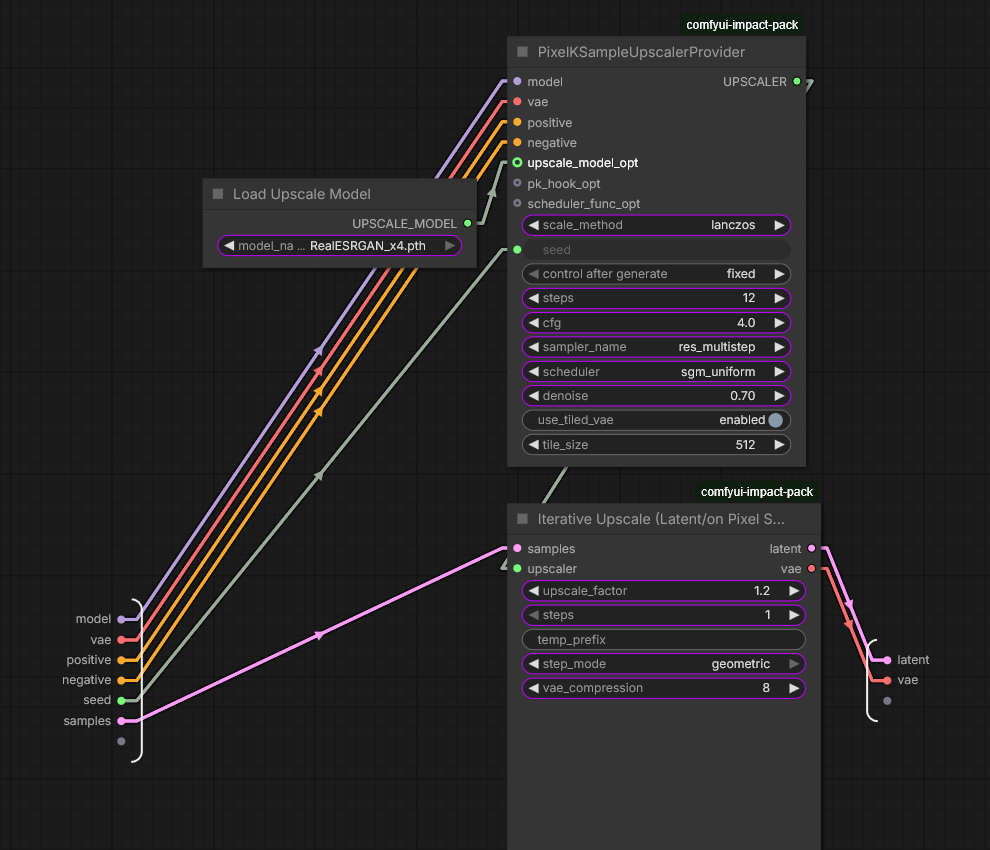Open the scheduler sgm_uniform dropdown

[656, 371]
